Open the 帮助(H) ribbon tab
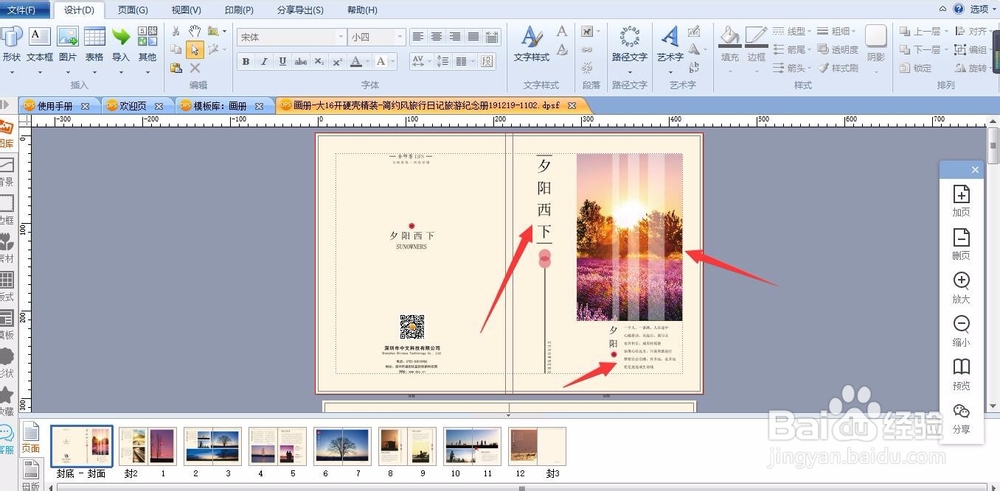 362,10
